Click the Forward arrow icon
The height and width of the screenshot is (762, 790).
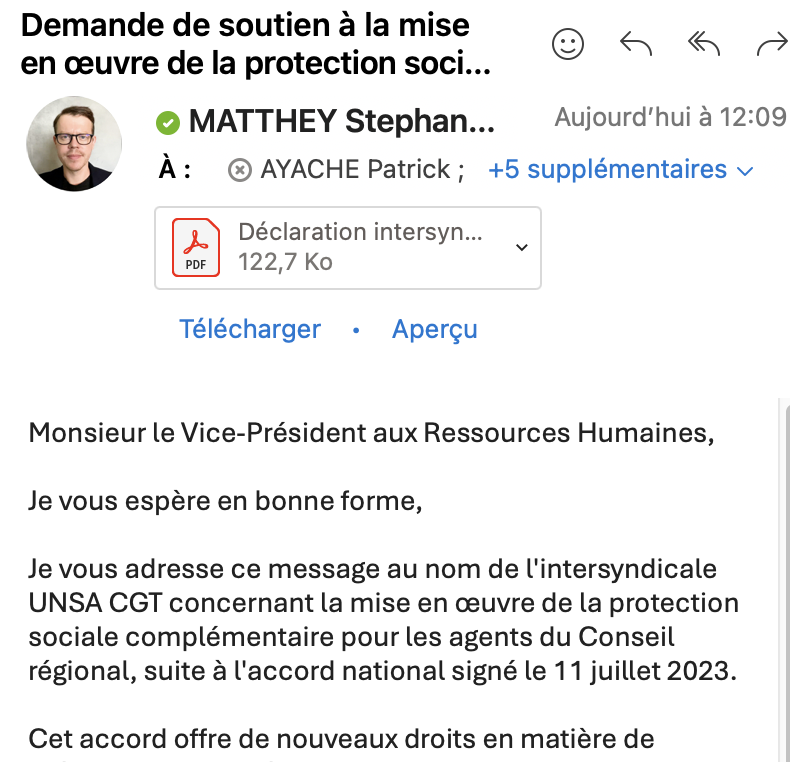(771, 43)
